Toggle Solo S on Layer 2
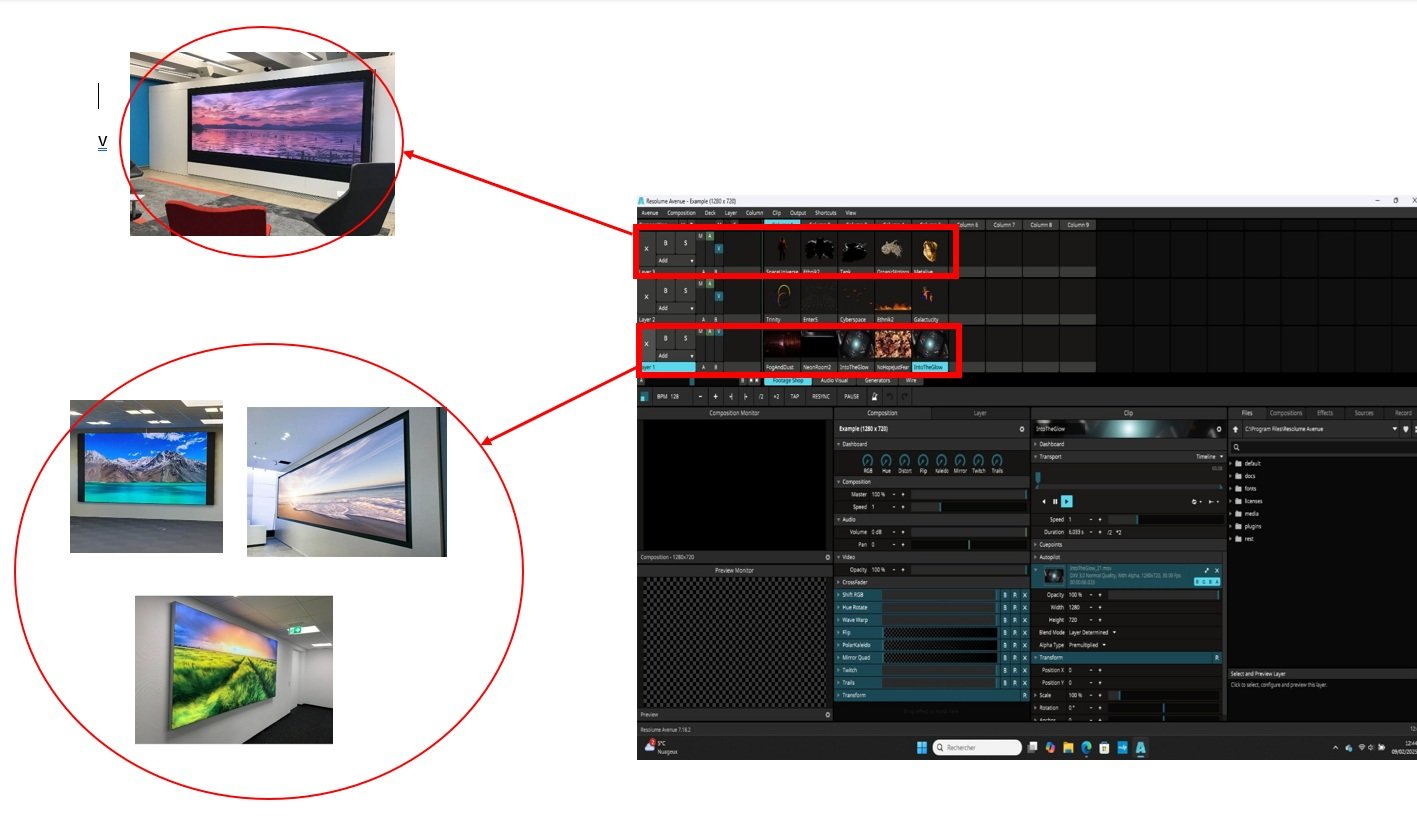This screenshot has height=823, width=1417. [685, 290]
